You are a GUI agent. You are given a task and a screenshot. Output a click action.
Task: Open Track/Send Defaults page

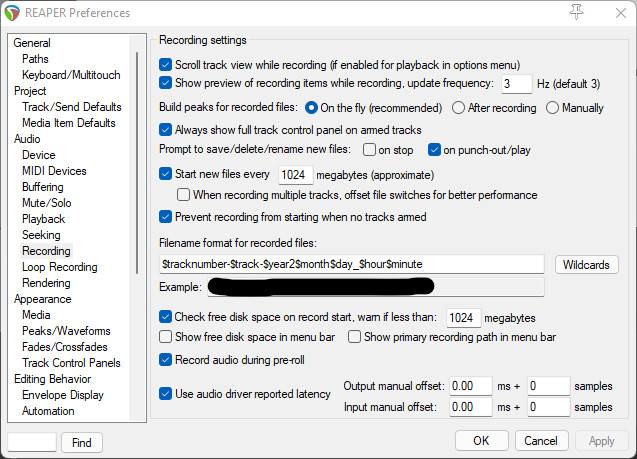(72, 107)
